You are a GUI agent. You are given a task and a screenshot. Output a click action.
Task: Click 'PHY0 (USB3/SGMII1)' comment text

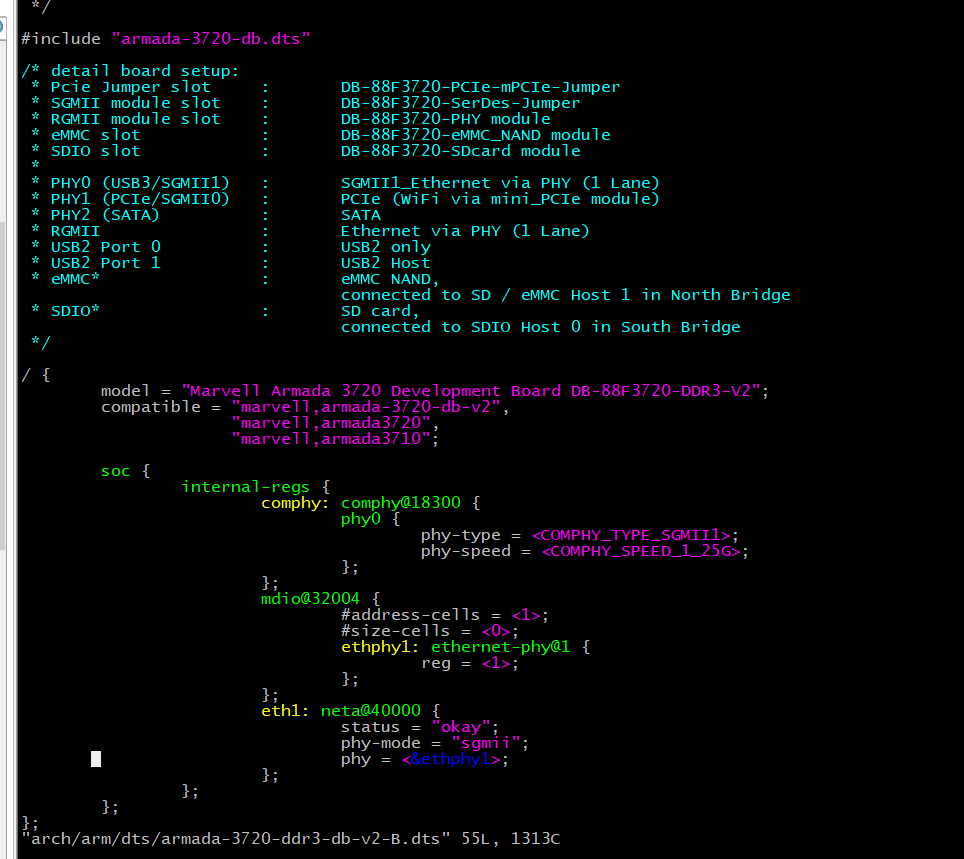tap(140, 183)
